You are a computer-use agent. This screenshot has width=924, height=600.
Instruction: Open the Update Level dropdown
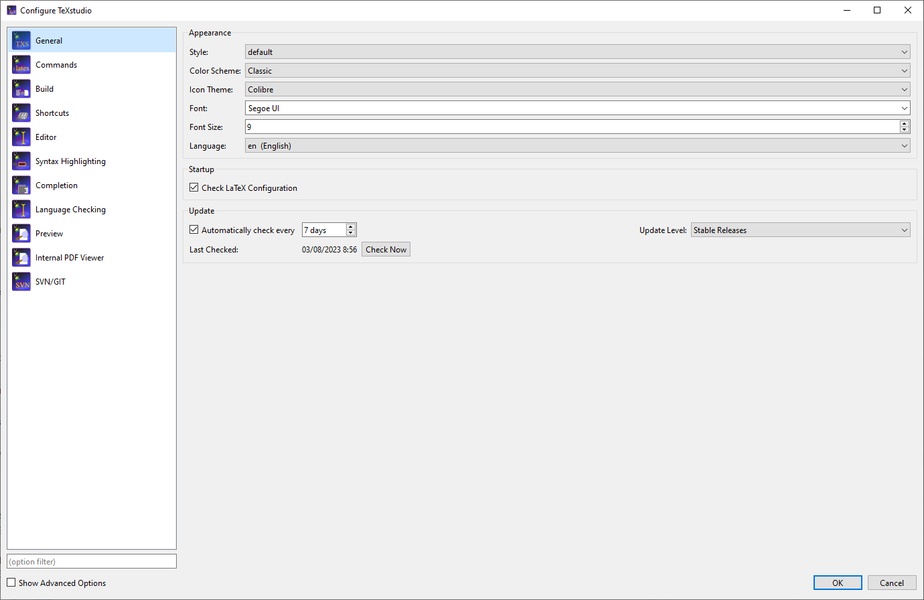[800, 230]
